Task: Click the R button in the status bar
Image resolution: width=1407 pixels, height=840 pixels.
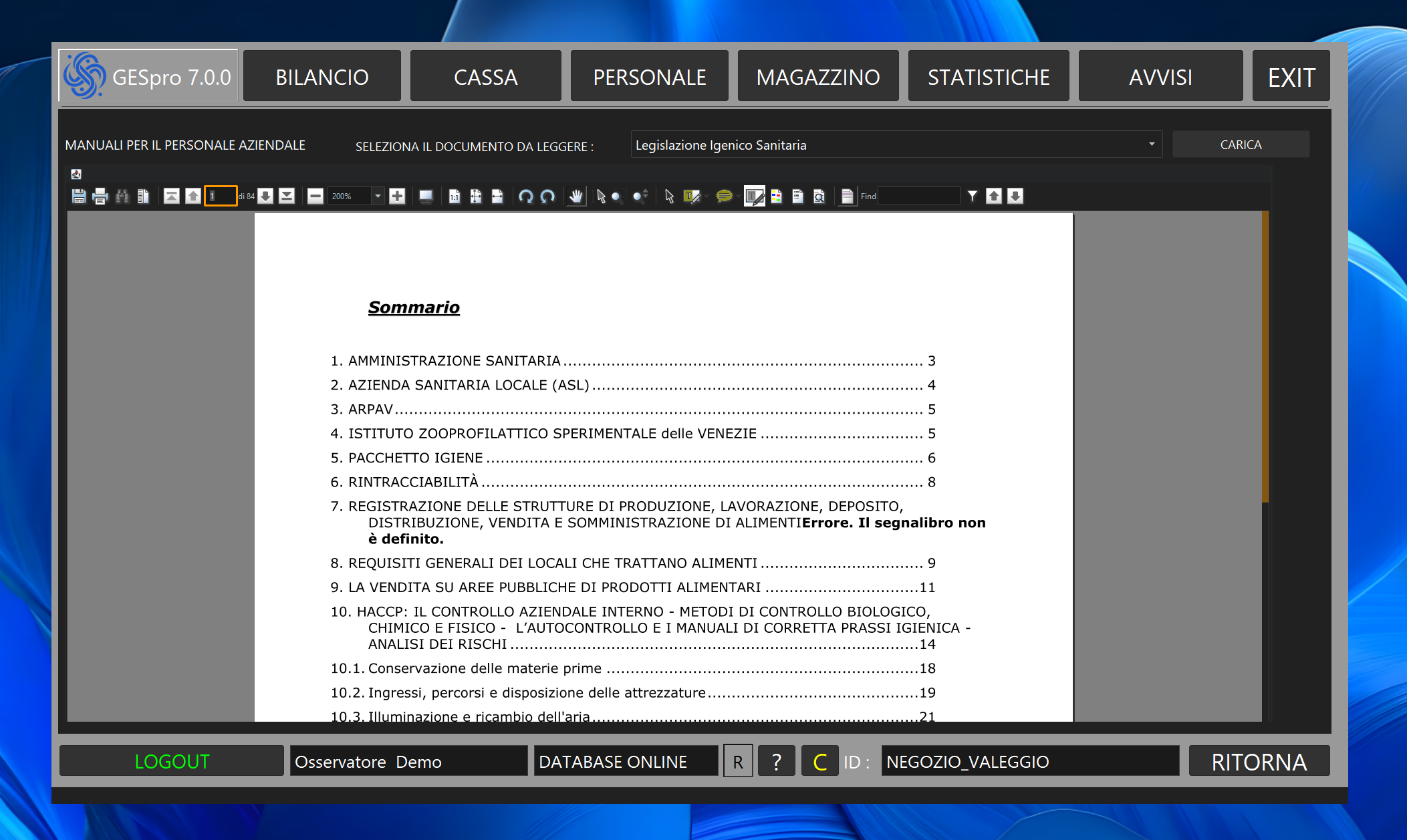Action: [738, 762]
